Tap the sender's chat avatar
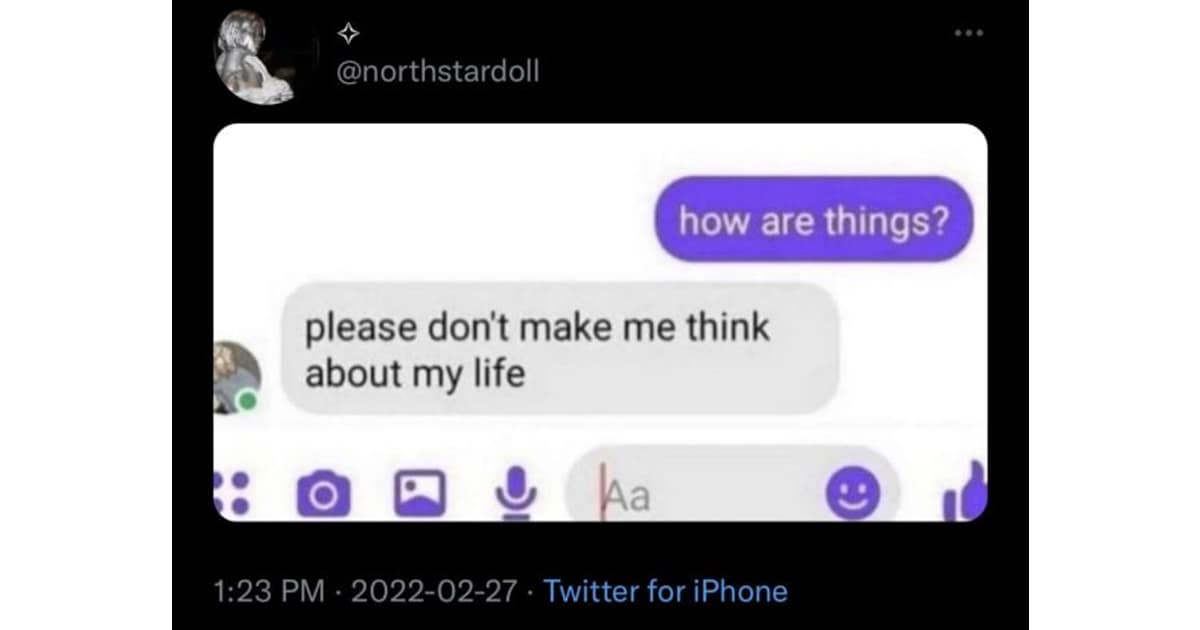1200x630 pixels. [237, 376]
